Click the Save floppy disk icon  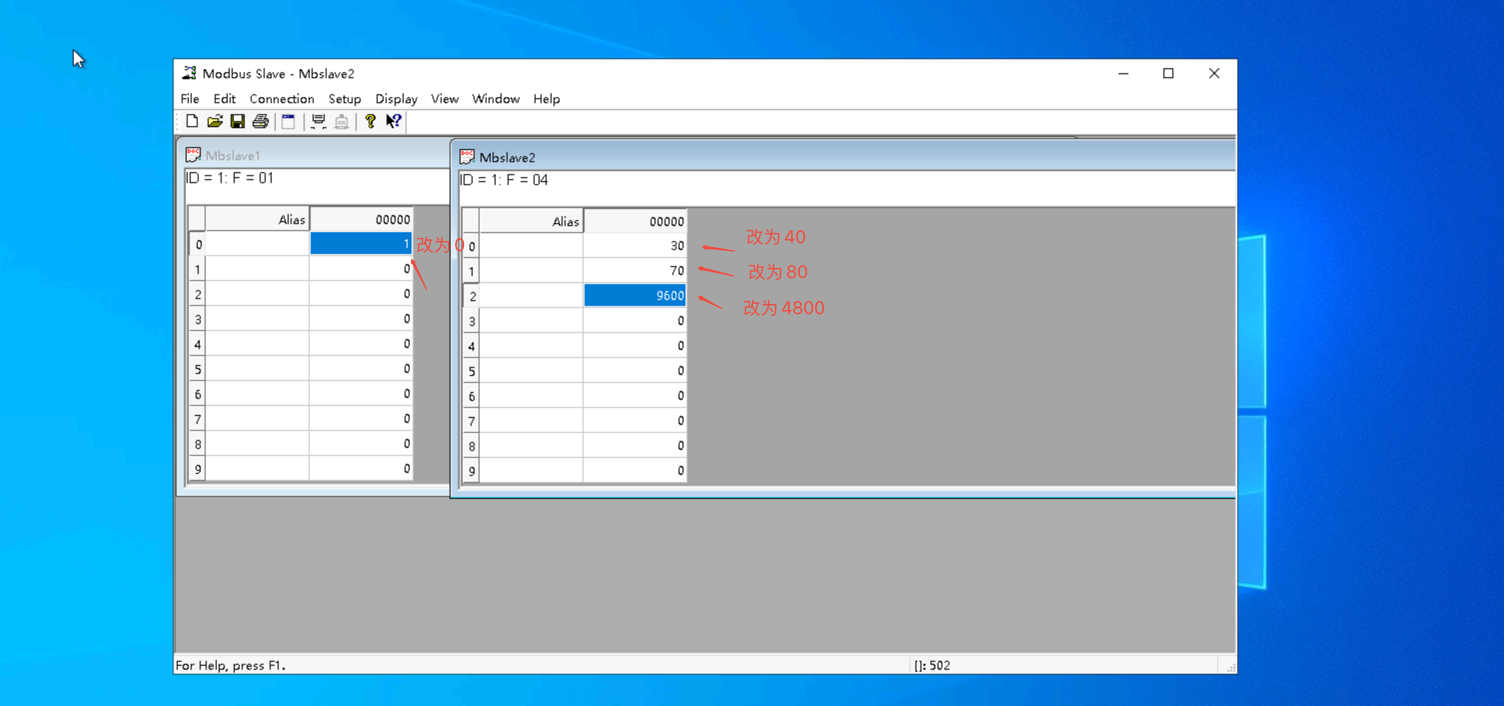(x=238, y=121)
